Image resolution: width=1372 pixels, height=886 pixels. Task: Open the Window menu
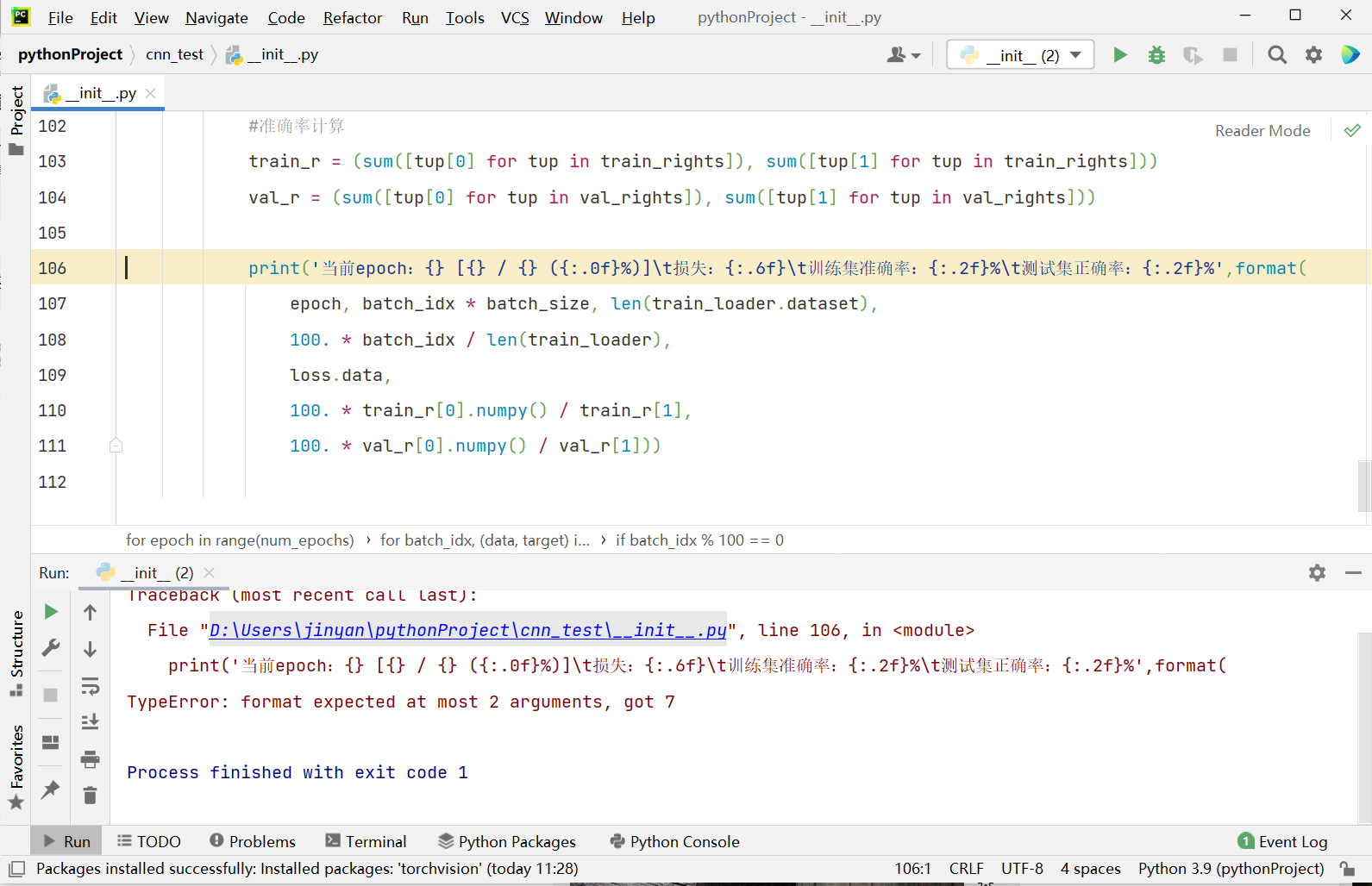(573, 17)
